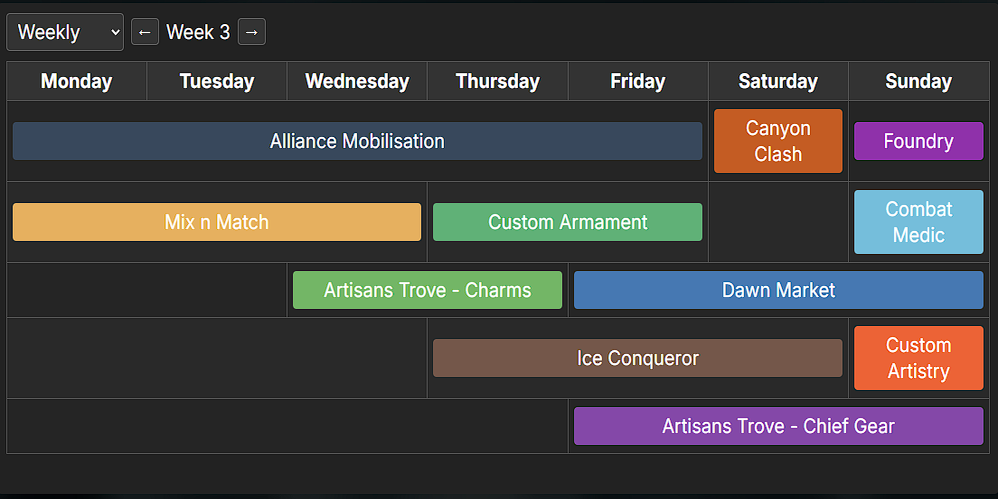Image resolution: width=998 pixels, height=499 pixels.
Task: Click the Custom Armament event bar
Action: (x=567, y=222)
